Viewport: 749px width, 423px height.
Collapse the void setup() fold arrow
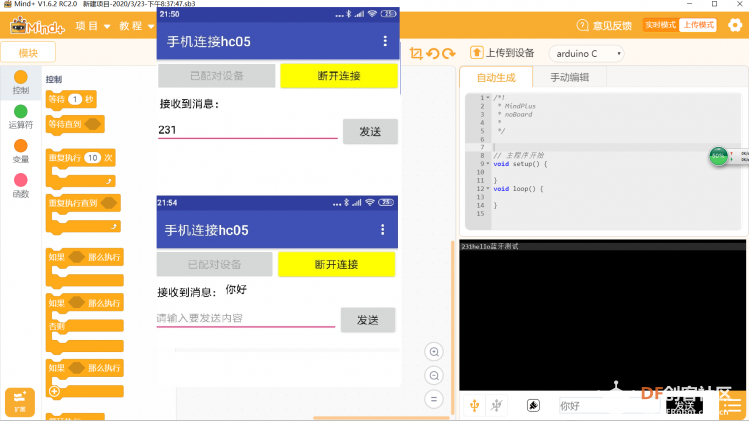(488, 164)
